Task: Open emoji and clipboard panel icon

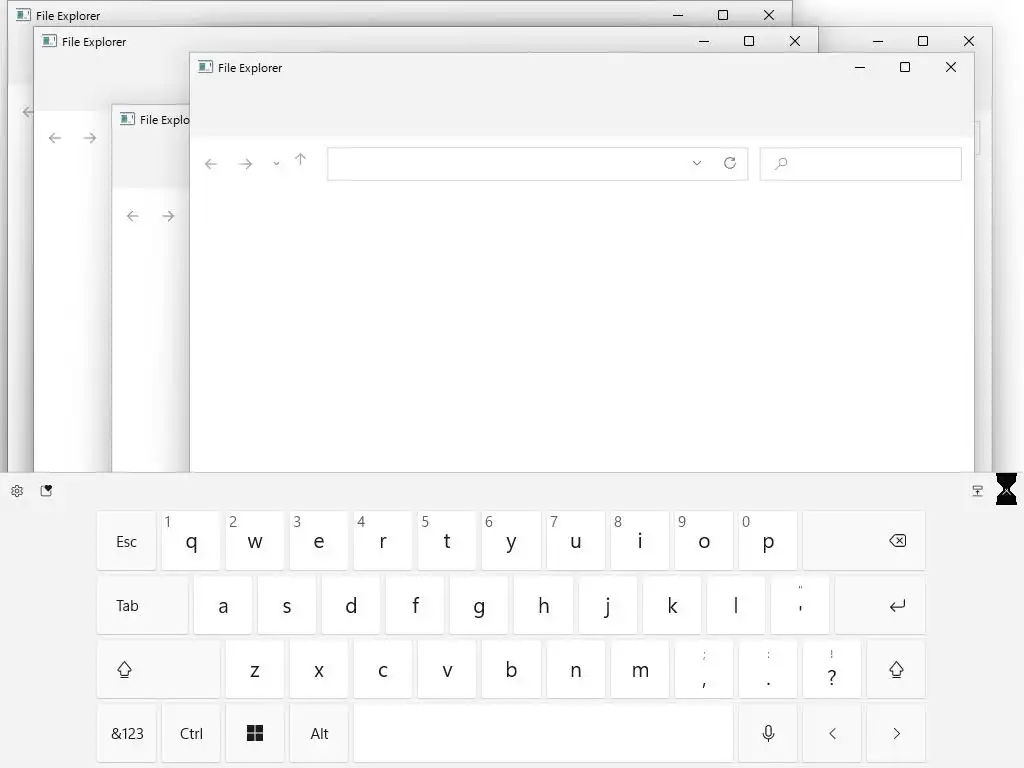Action: [46, 490]
